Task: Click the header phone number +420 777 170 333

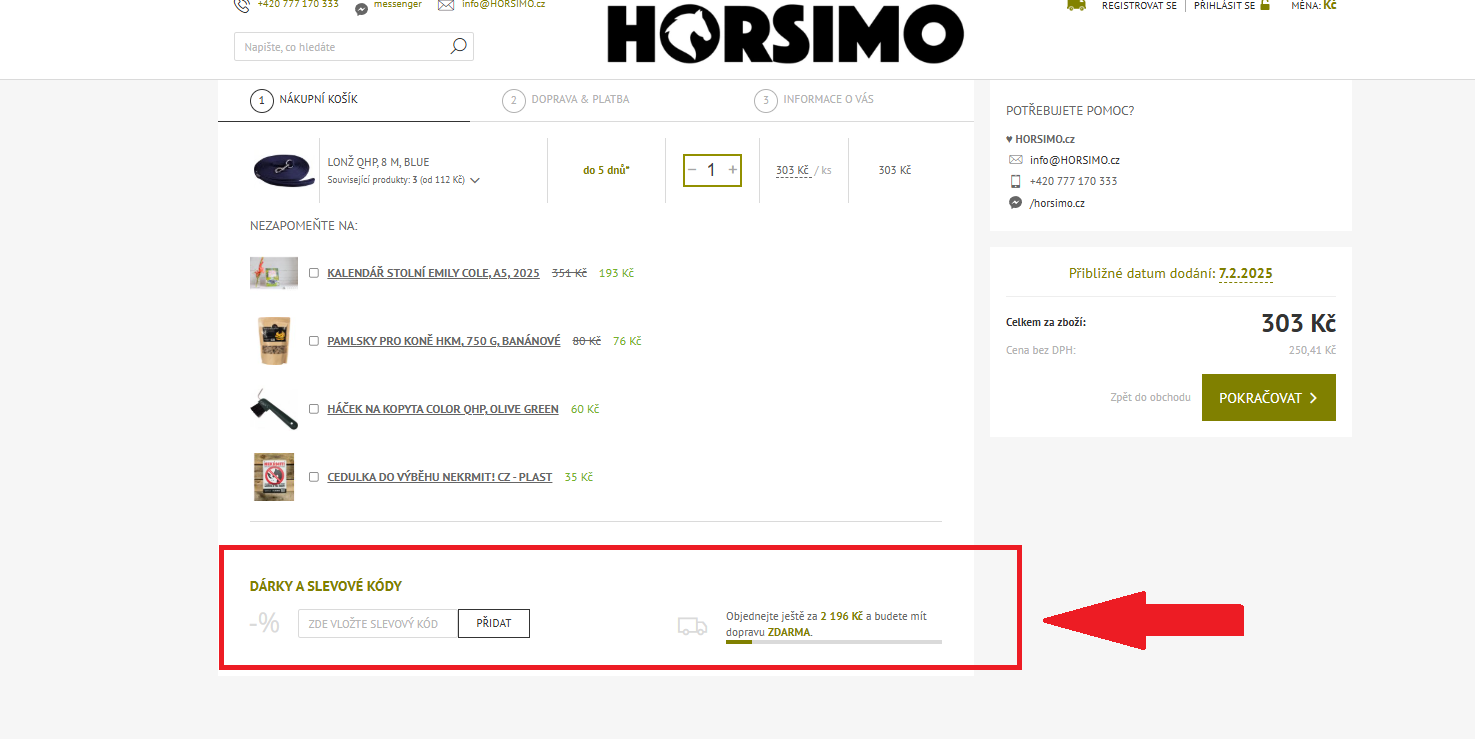Action: pyautogui.click(x=298, y=5)
